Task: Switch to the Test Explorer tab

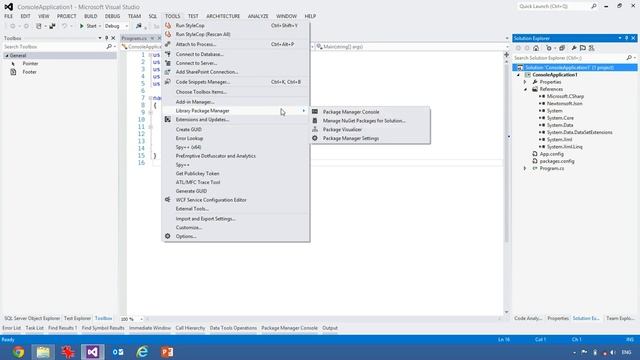Action: click(x=77, y=318)
